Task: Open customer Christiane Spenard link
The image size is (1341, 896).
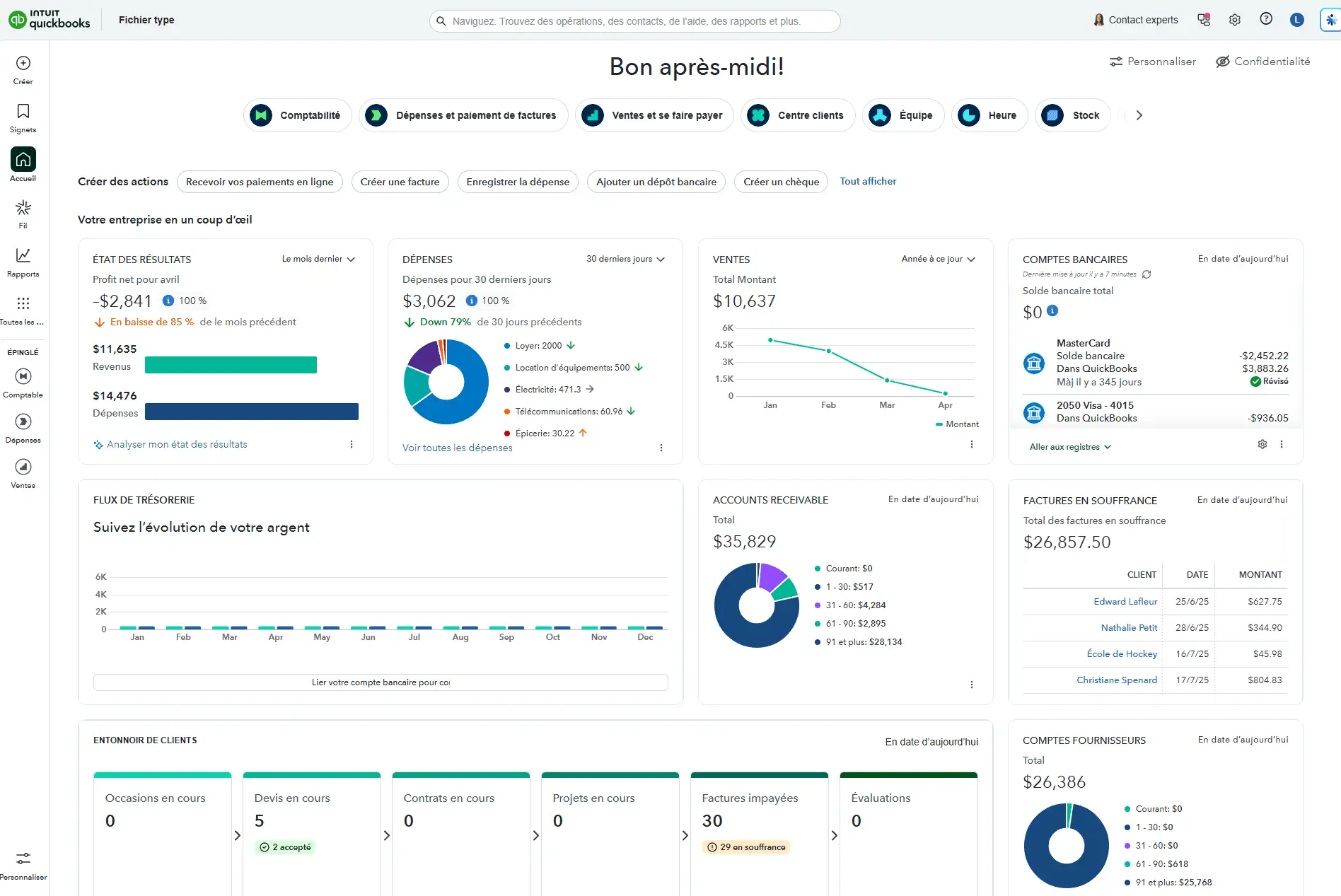Action: point(1117,680)
